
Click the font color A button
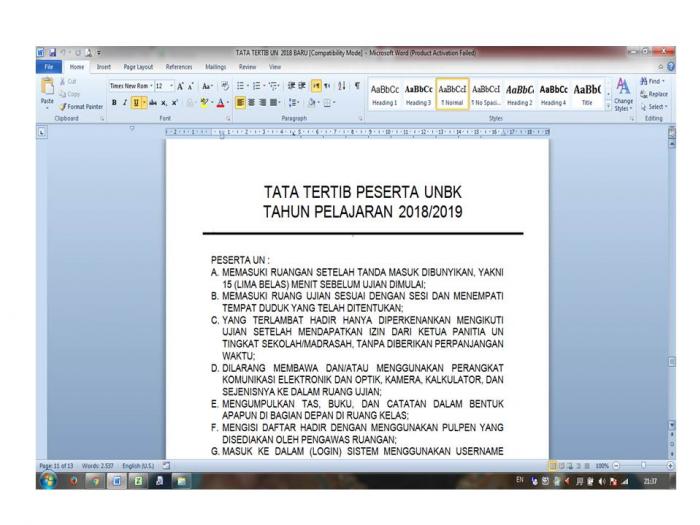coord(220,103)
